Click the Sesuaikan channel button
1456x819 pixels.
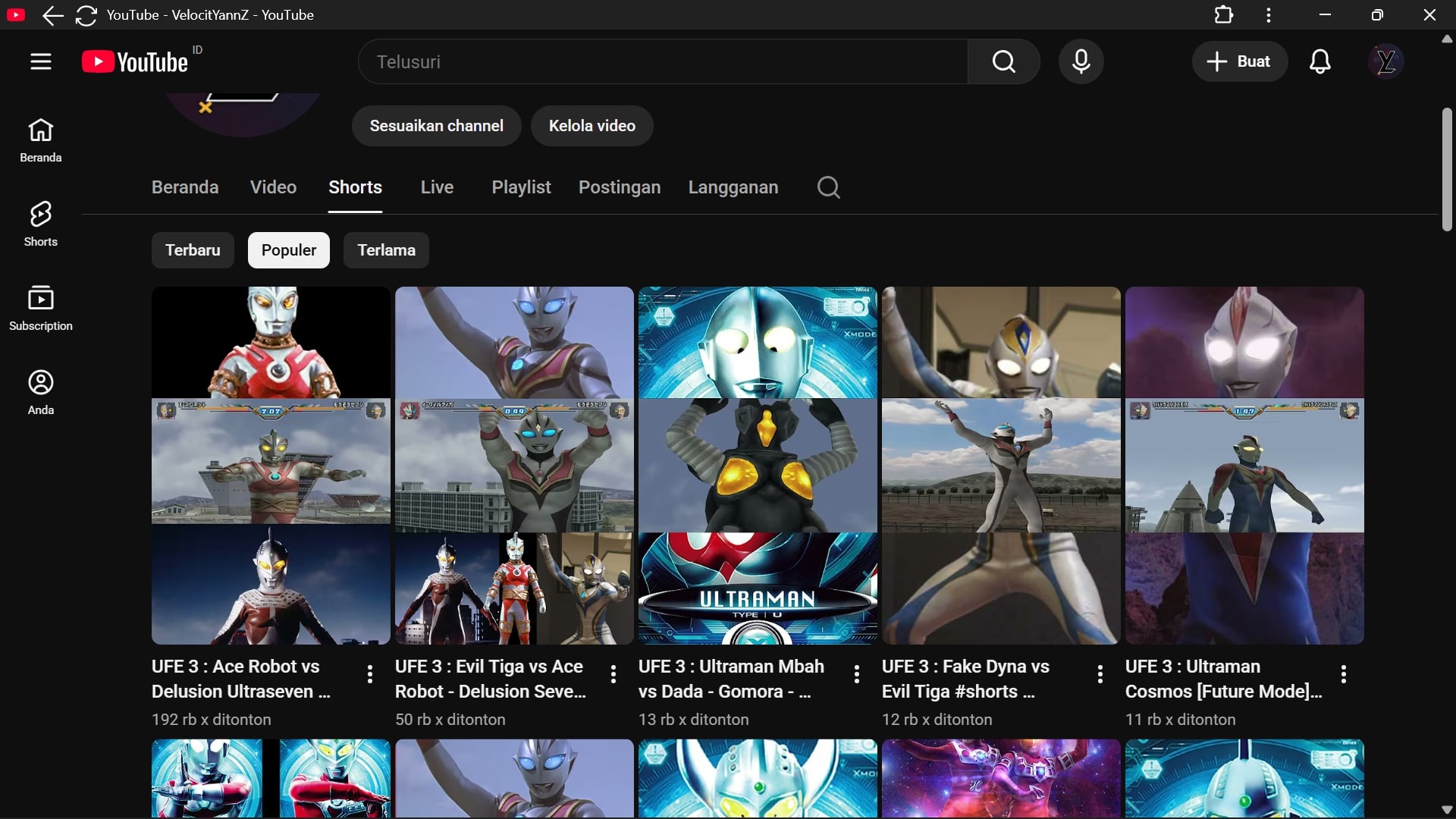click(x=436, y=126)
